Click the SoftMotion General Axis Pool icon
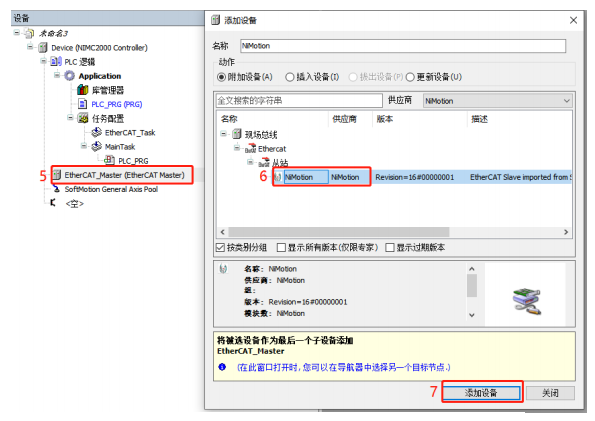The image size is (595, 421). pyautogui.click(x=57, y=189)
